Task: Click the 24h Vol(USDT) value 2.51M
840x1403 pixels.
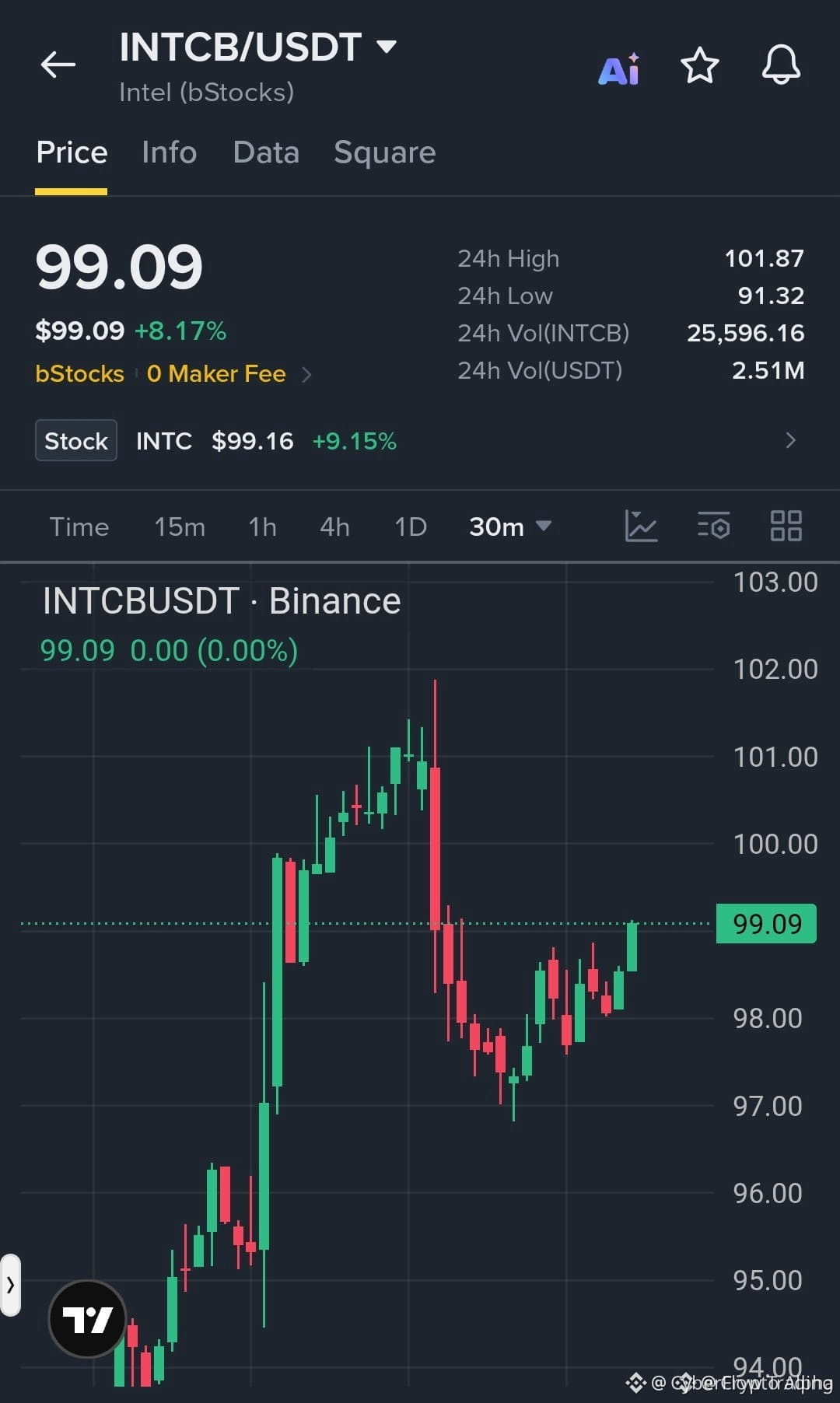Action: coord(768,370)
